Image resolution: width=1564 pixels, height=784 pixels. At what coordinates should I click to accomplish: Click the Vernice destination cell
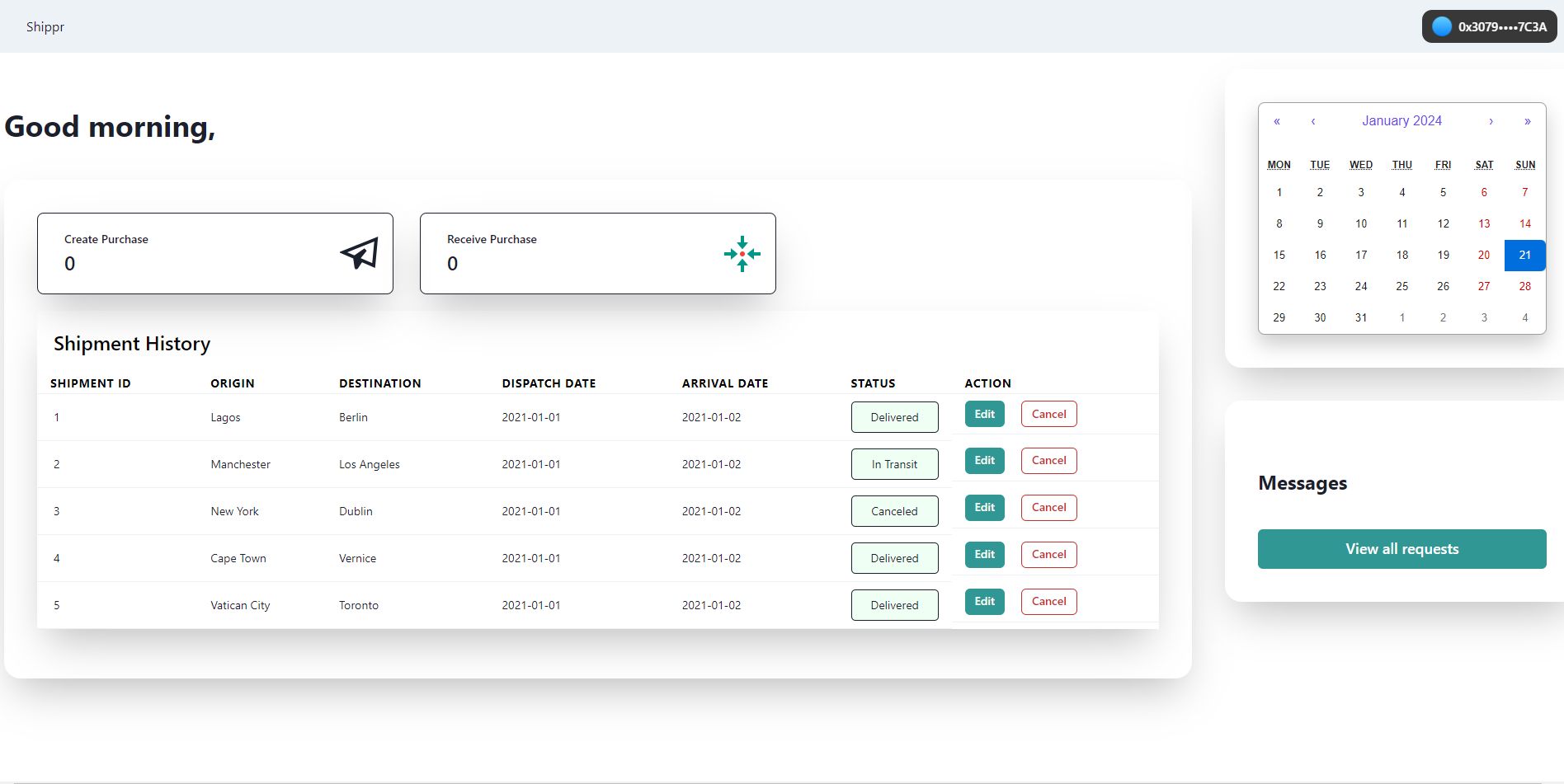(357, 558)
